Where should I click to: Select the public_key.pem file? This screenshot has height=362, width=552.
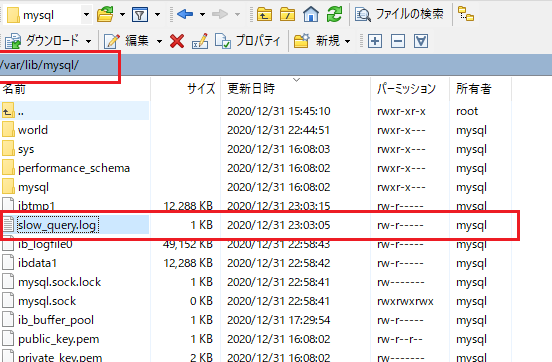click(58, 339)
